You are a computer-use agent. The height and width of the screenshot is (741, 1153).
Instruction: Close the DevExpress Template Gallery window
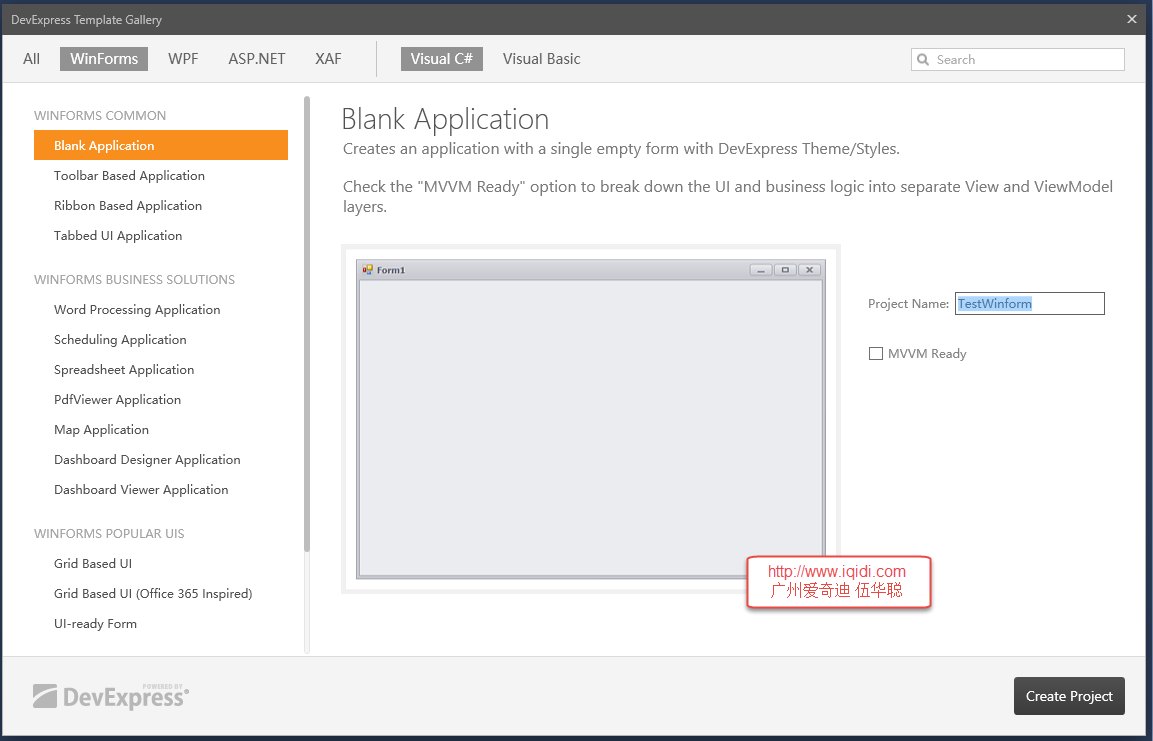click(1132, 19)
